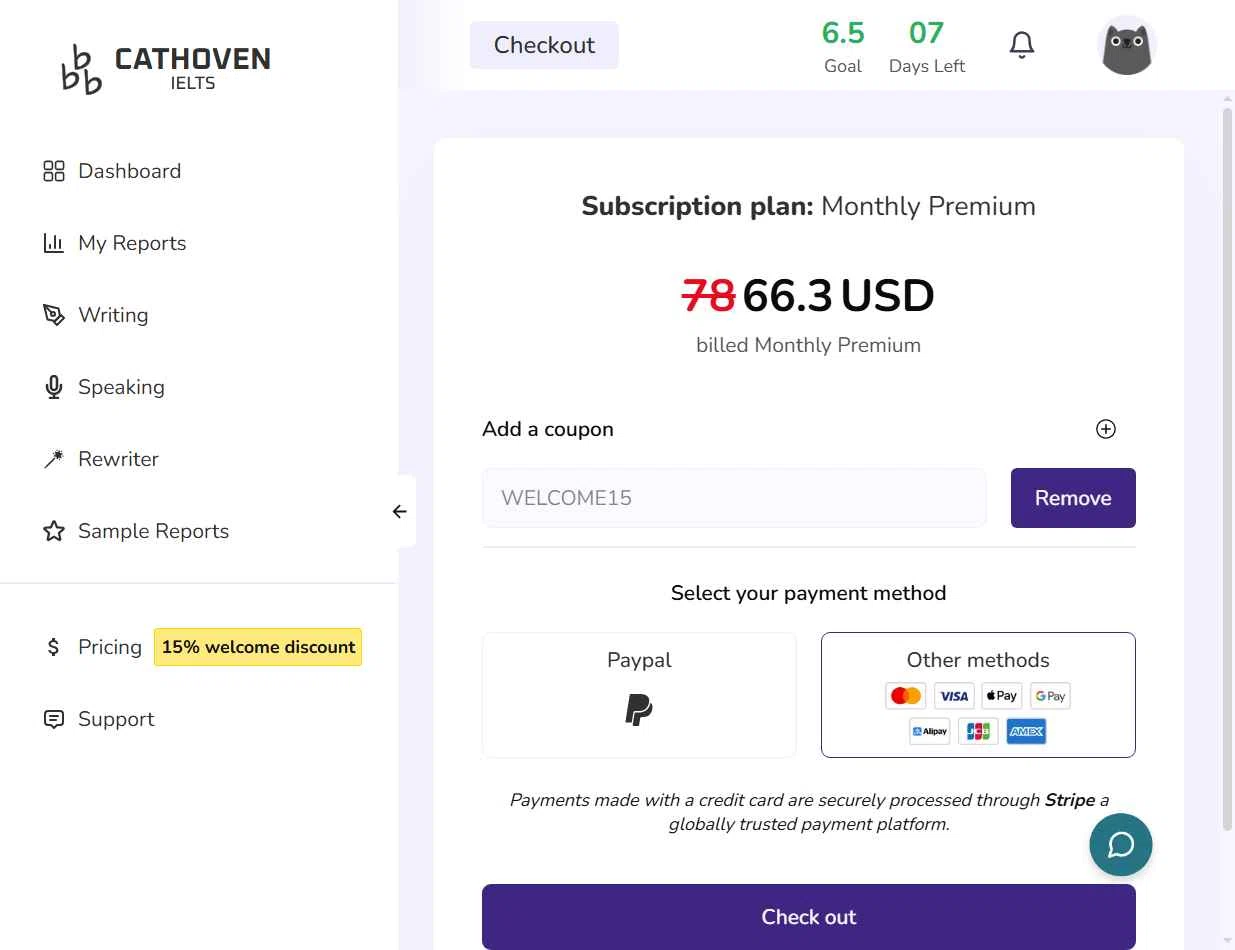The image size is (1235, 950).
Task: Click the cat profile avatar
Action: pos(1127,45)
